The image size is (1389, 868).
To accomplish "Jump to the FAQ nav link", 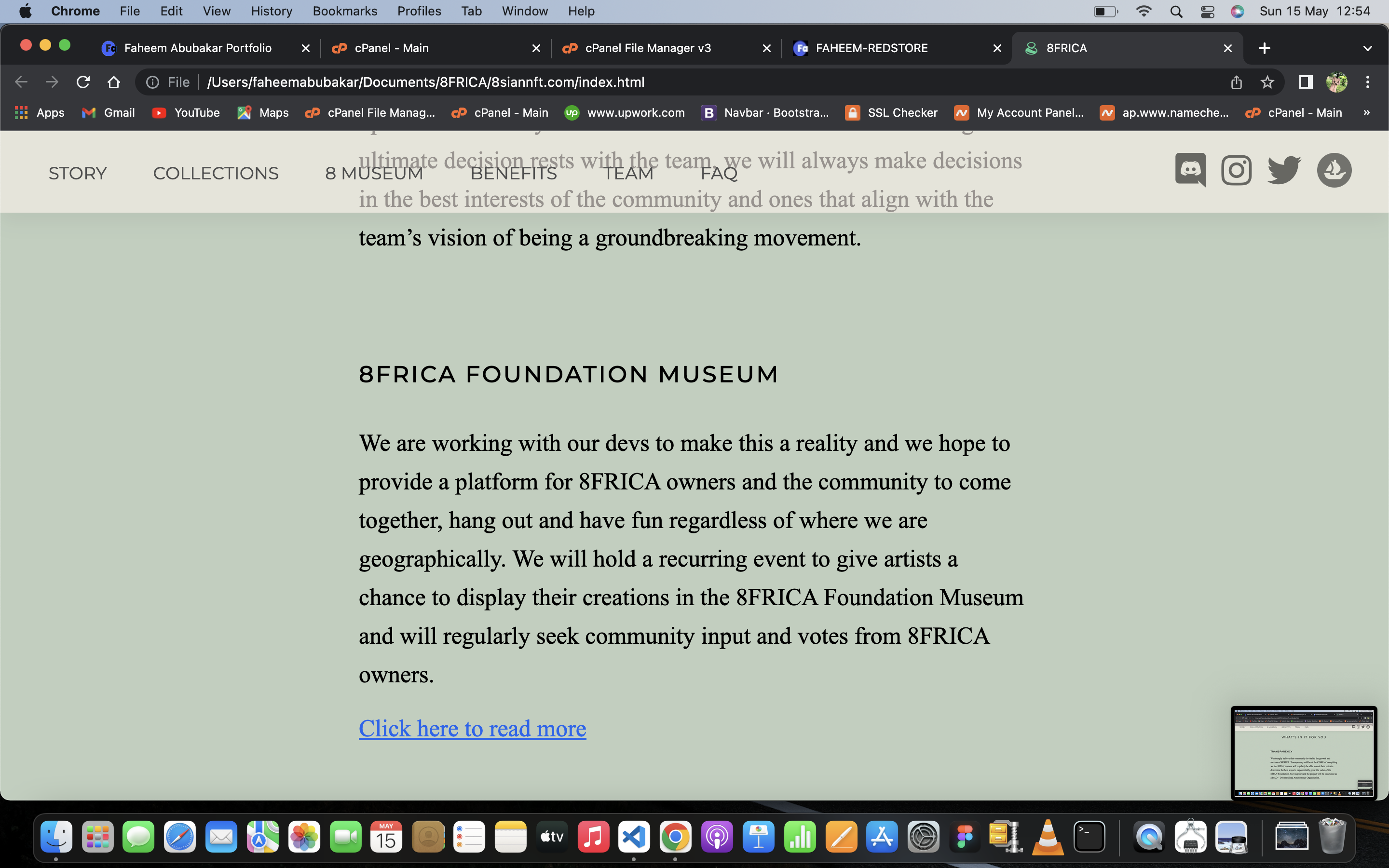I will click(719, 174).
